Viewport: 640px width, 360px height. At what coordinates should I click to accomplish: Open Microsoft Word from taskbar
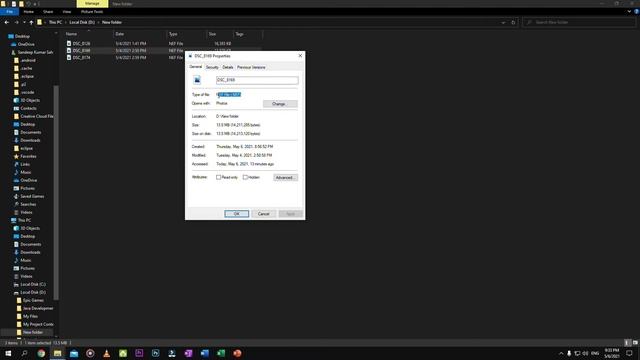pyautogui.click(x=204, y=353)
